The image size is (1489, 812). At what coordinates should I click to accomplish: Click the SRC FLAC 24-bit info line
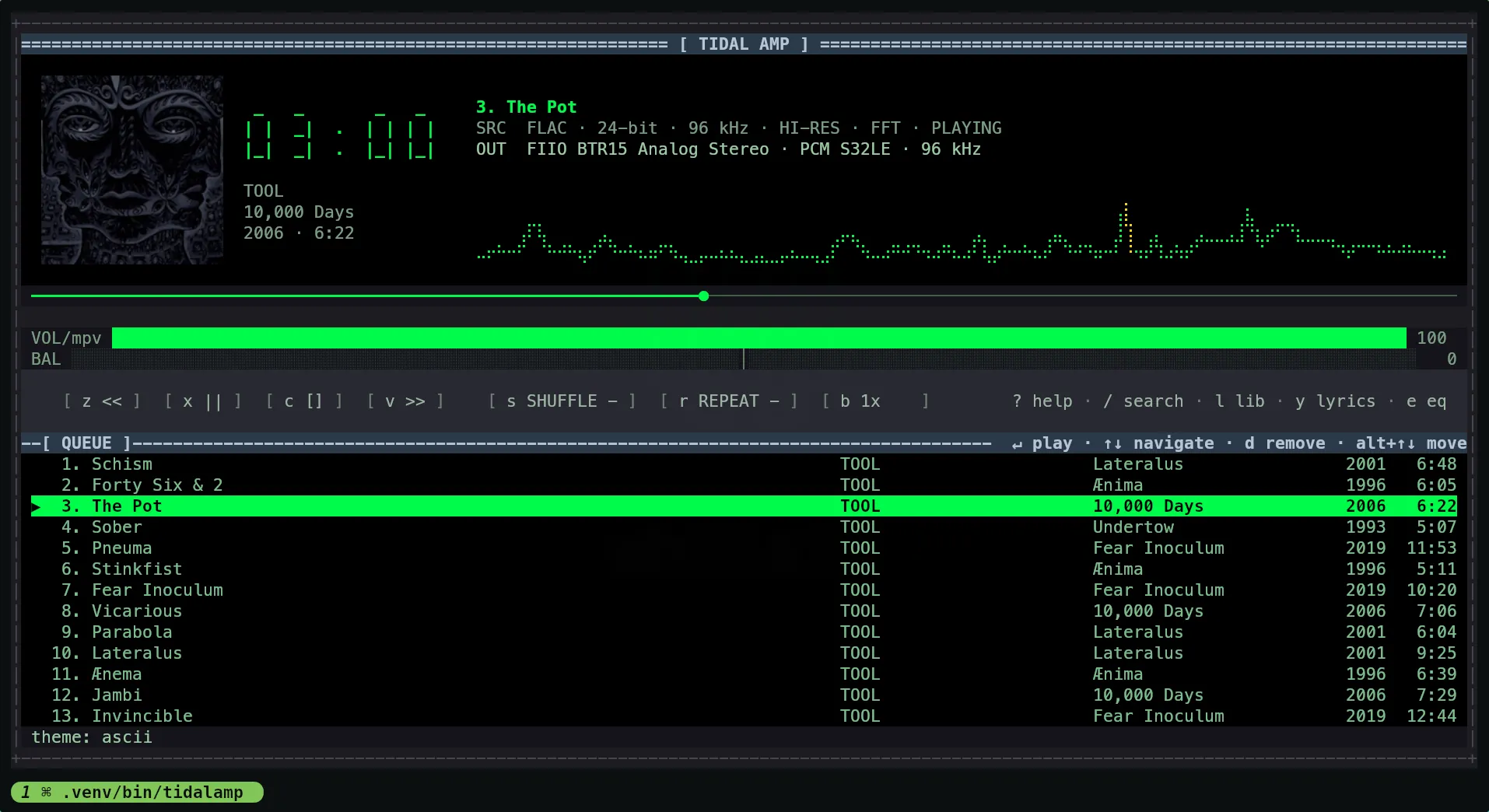(x=739, y=128)
